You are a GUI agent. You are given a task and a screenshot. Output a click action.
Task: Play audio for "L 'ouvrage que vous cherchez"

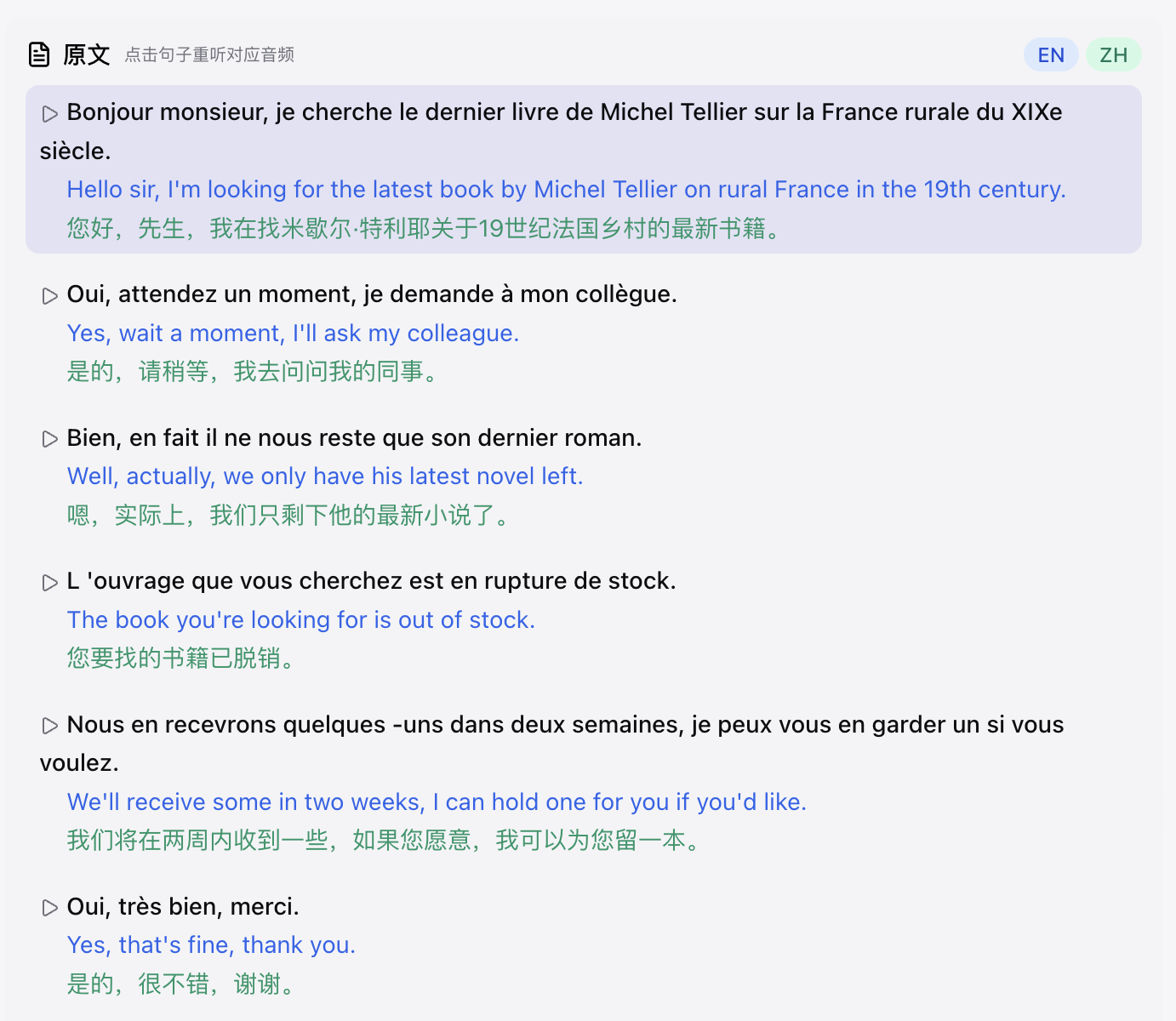pyautogui.click(x=50, y=583)
